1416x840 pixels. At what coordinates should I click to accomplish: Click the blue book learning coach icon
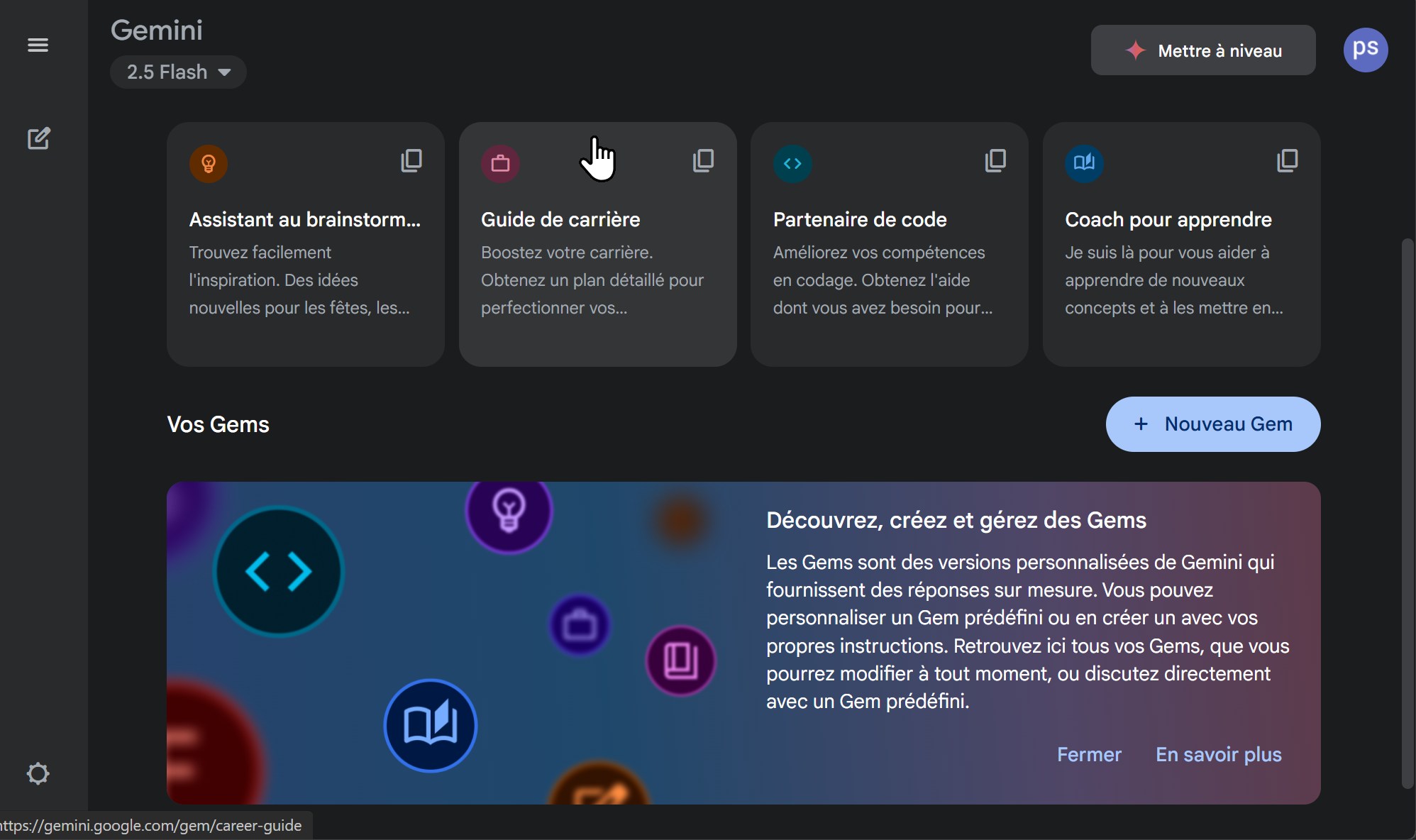click(1085, 164)
